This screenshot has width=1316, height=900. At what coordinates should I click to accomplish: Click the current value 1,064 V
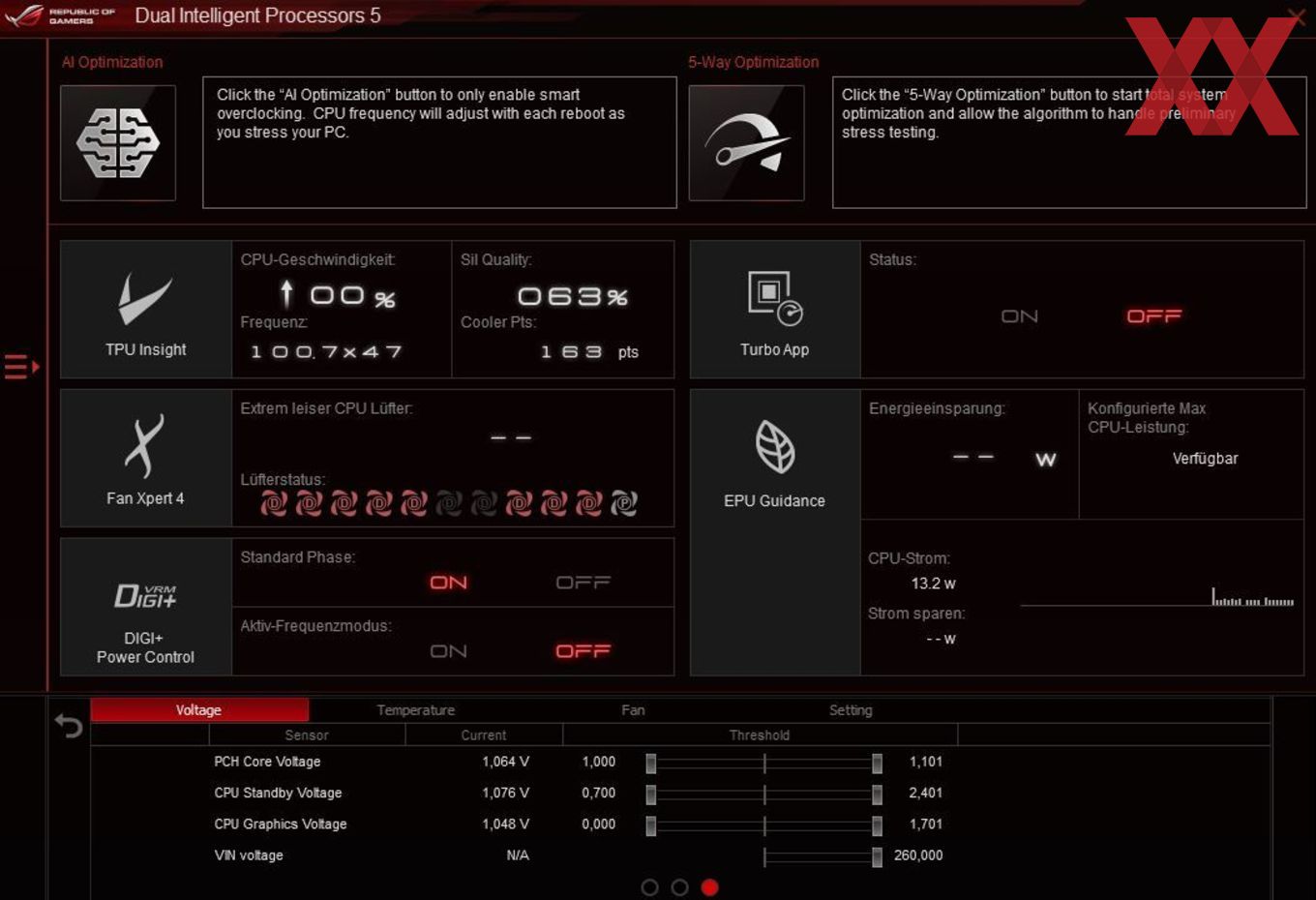coord(506,762)
